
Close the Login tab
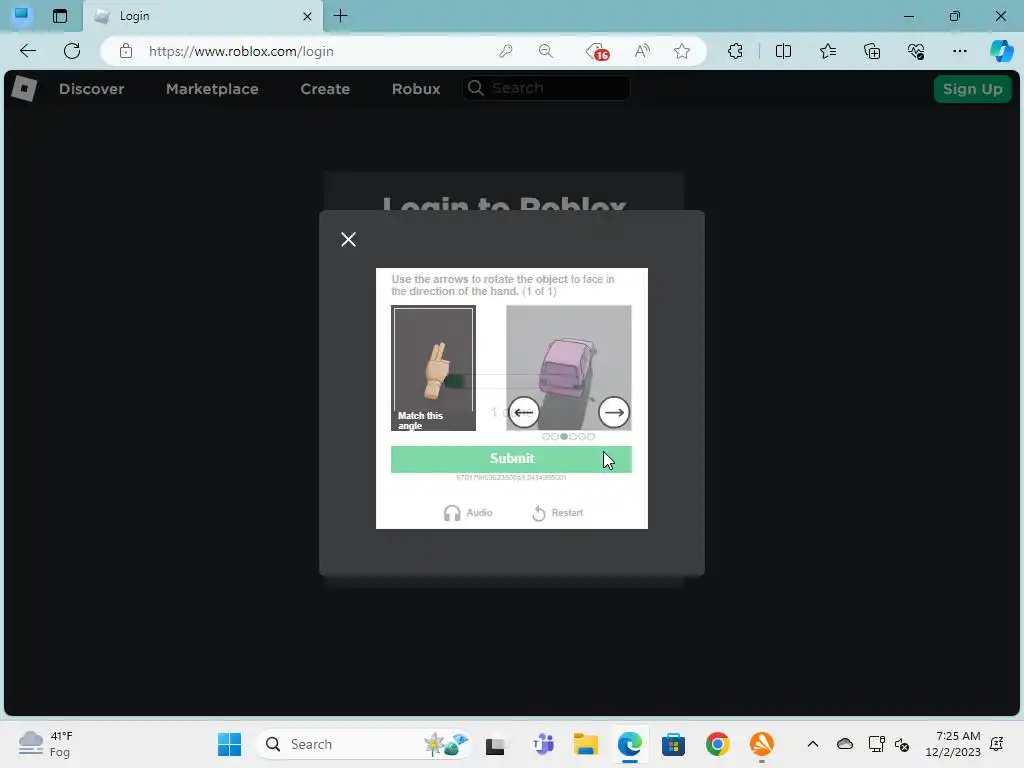[307, 16]
